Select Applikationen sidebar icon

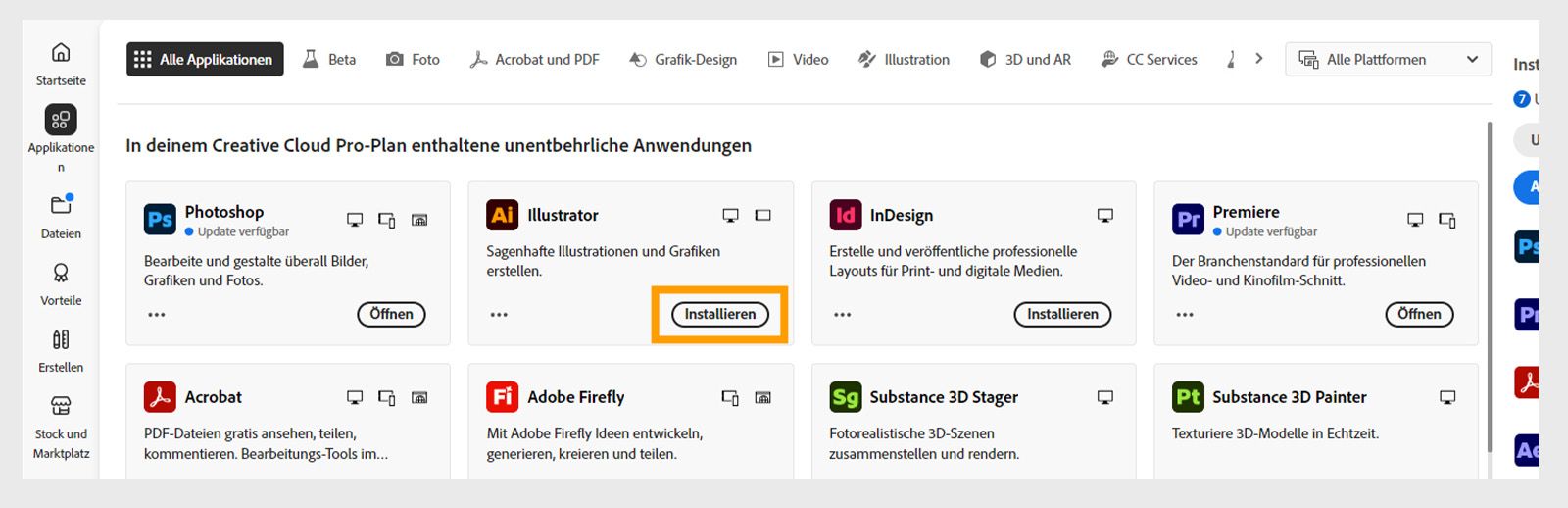[61, 120]
